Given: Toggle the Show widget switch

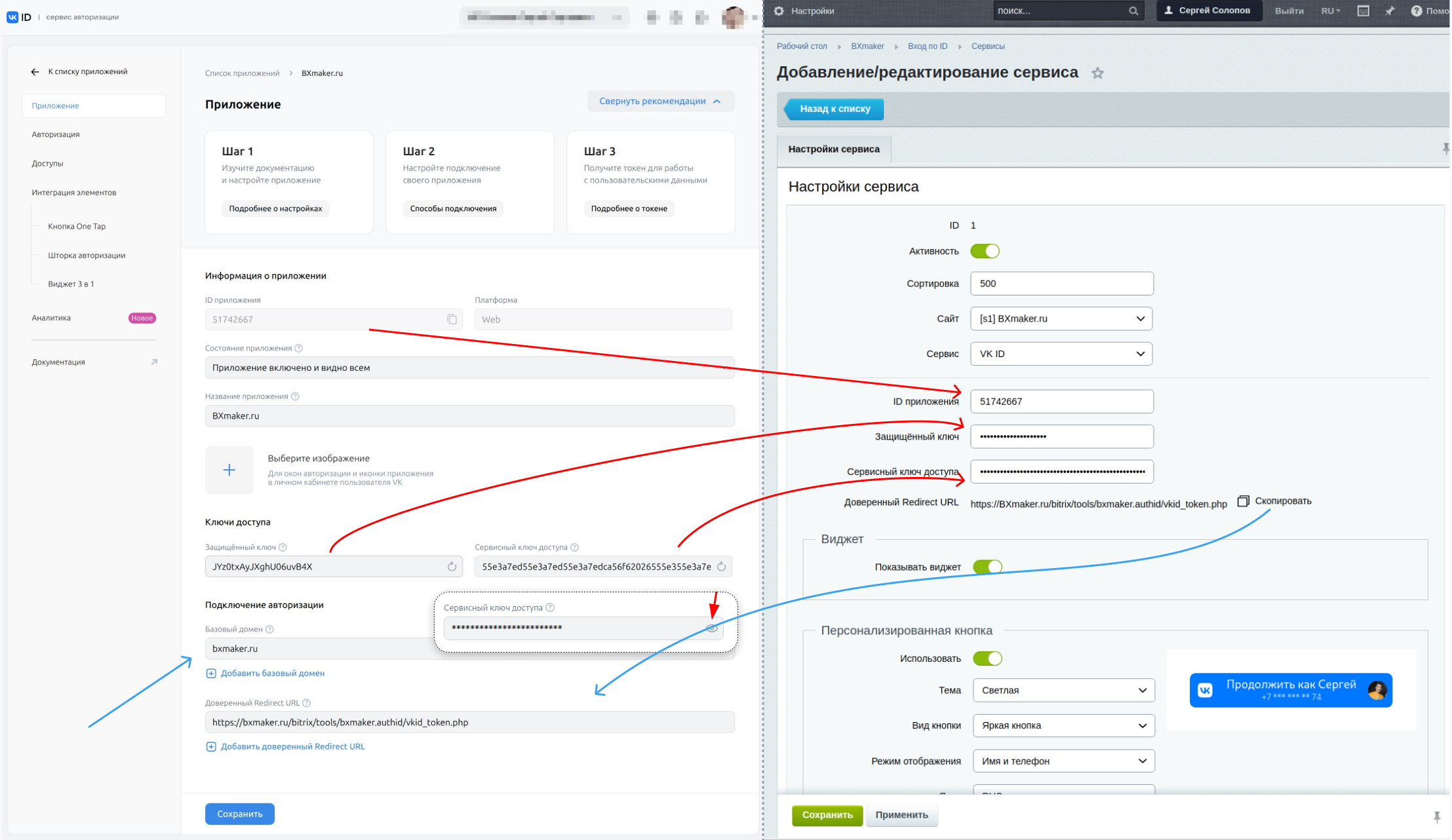Looking at the screenshot, I should [x=987, y=567].
